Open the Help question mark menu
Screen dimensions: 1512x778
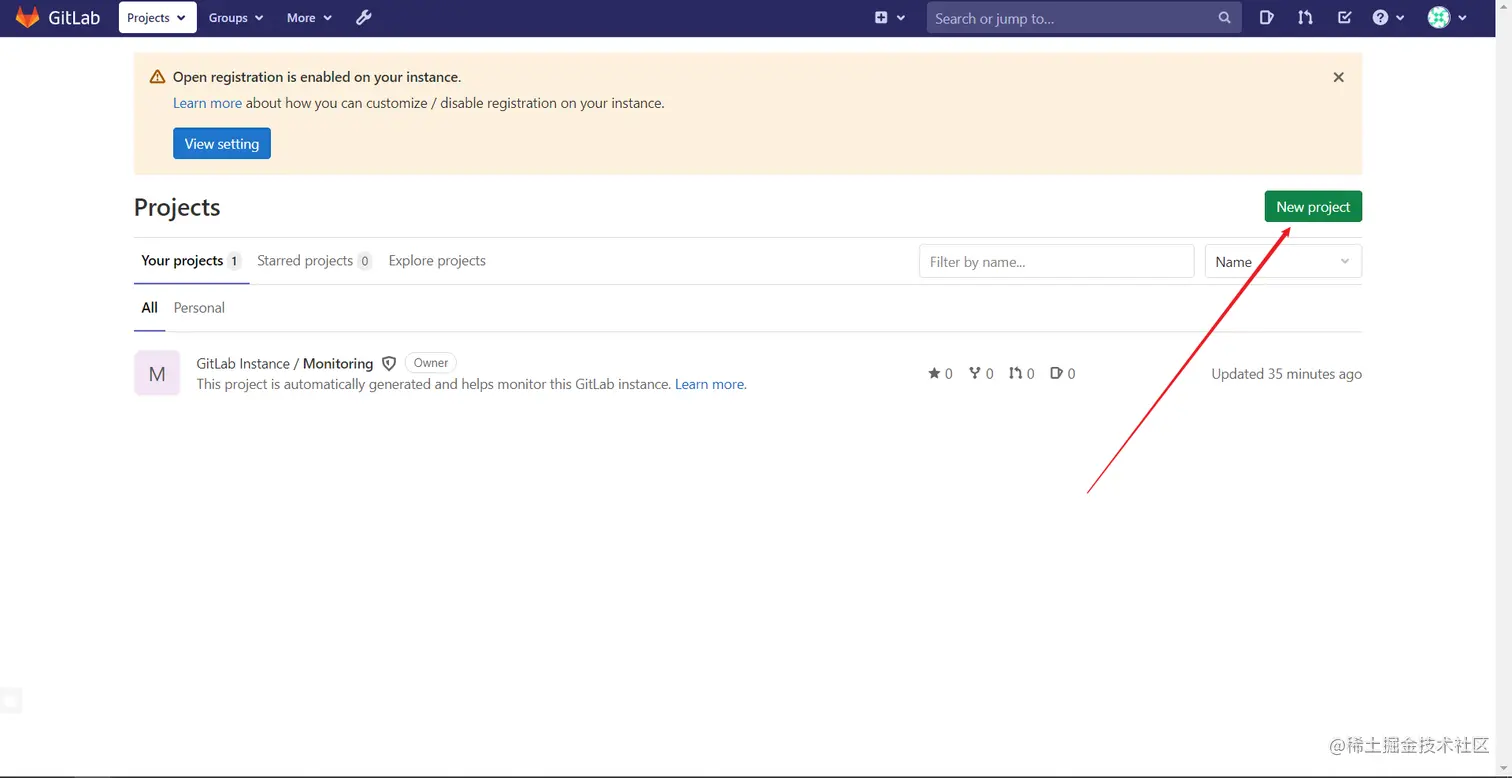(x=1388, y=18)
